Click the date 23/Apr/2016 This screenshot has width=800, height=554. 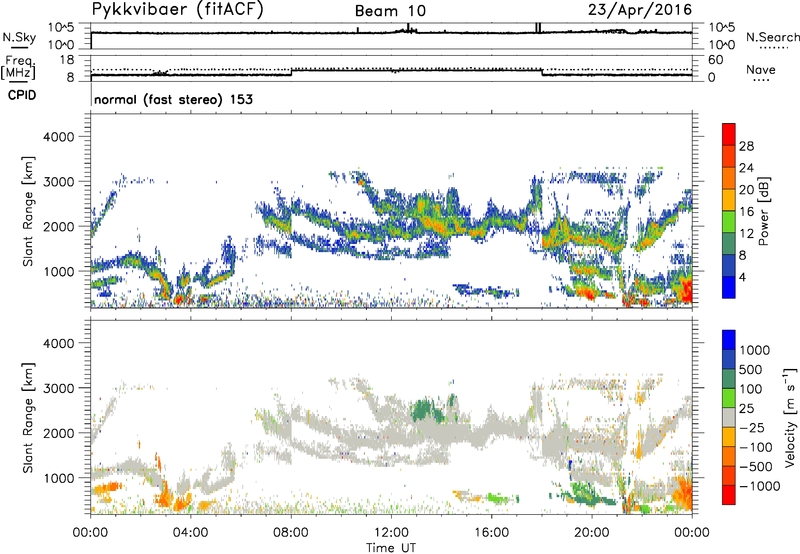(640, 10)
